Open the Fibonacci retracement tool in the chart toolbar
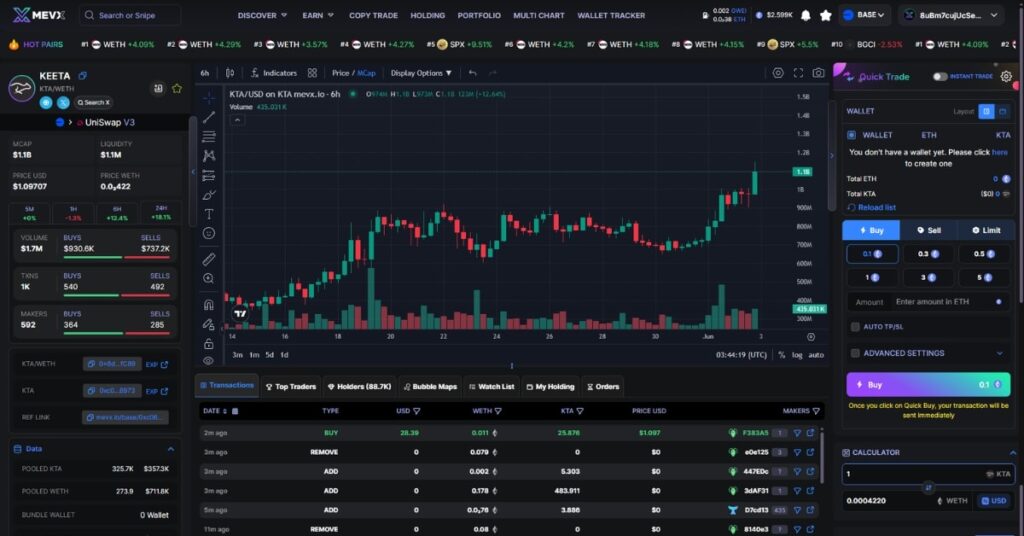This screenshot has height=536, width=1024. point(209,136)
